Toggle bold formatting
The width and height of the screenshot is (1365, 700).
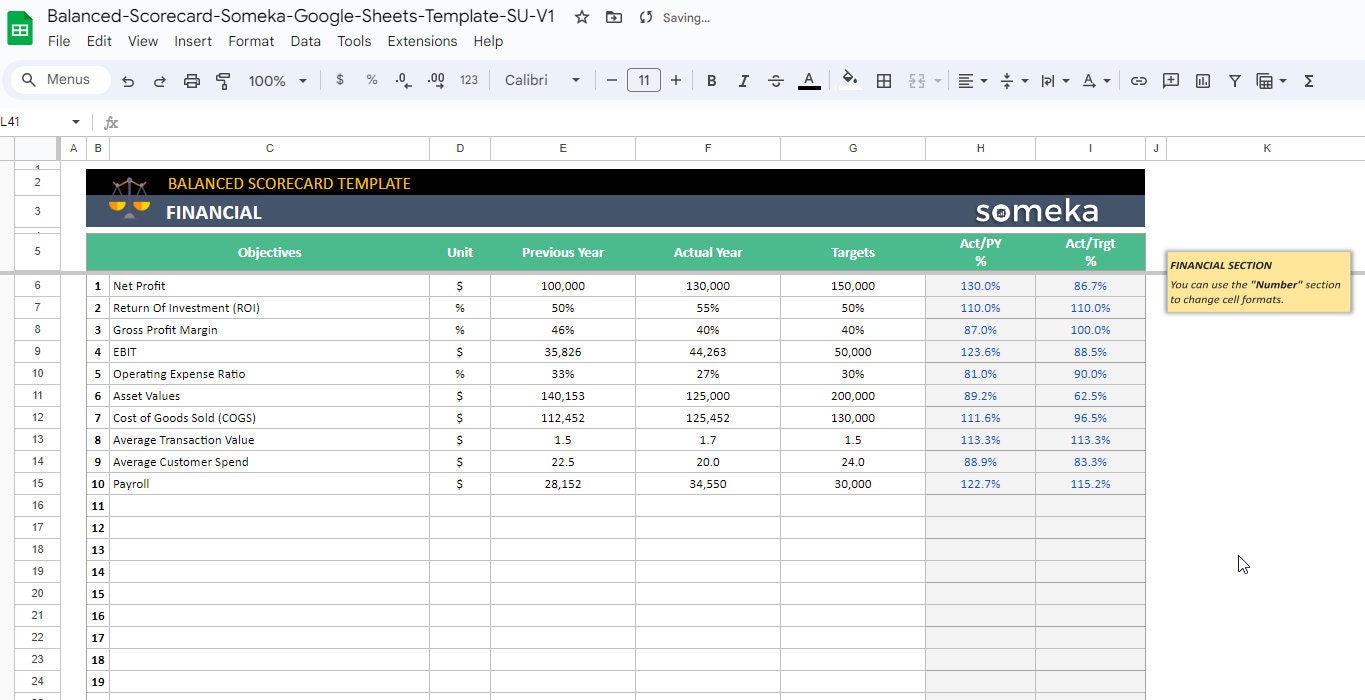point(711,80)
